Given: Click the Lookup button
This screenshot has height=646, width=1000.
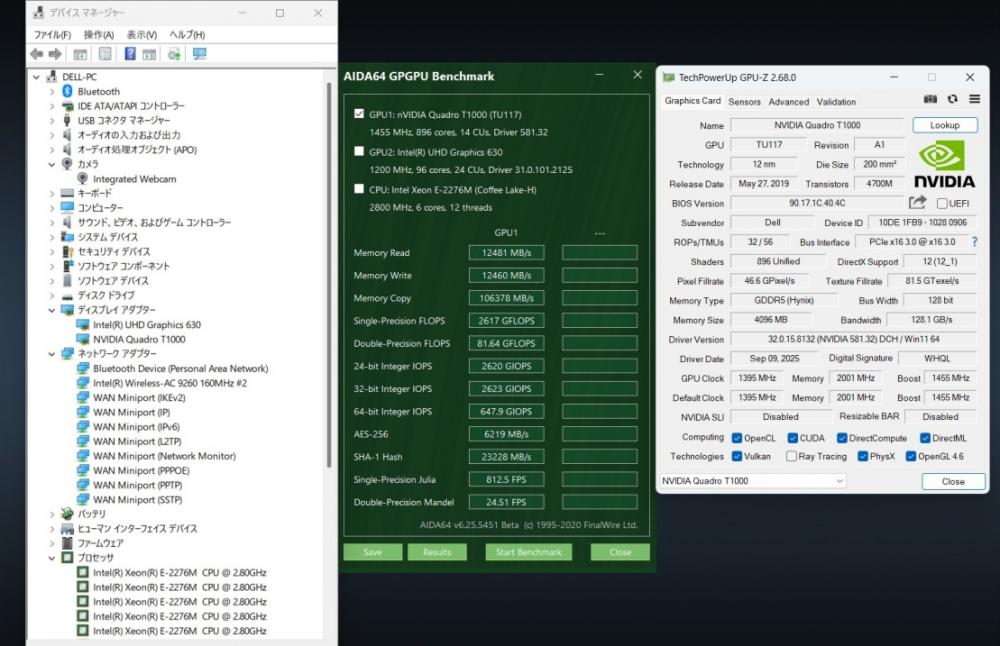Looking at the screenshot, I should tap(944, 125).
